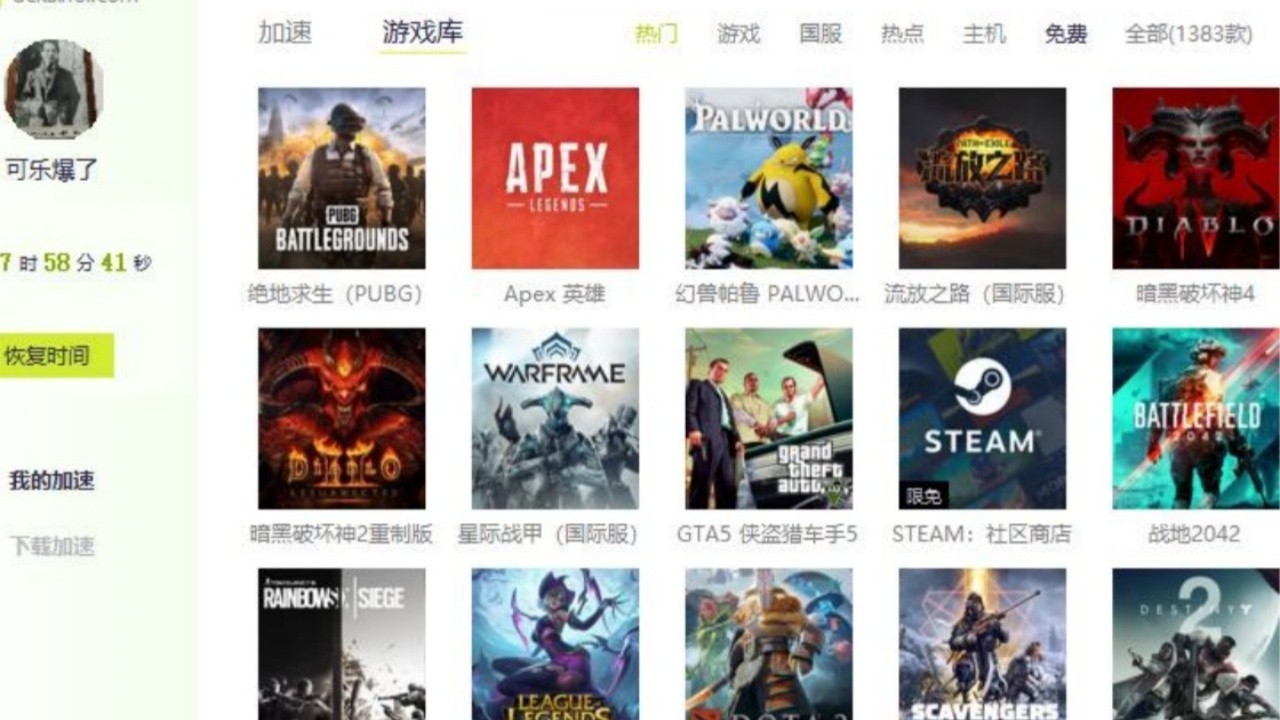This screenshot has width=1280, height=720.
Task: Click the Palworld game cover
Action: [x=768, y=178]
